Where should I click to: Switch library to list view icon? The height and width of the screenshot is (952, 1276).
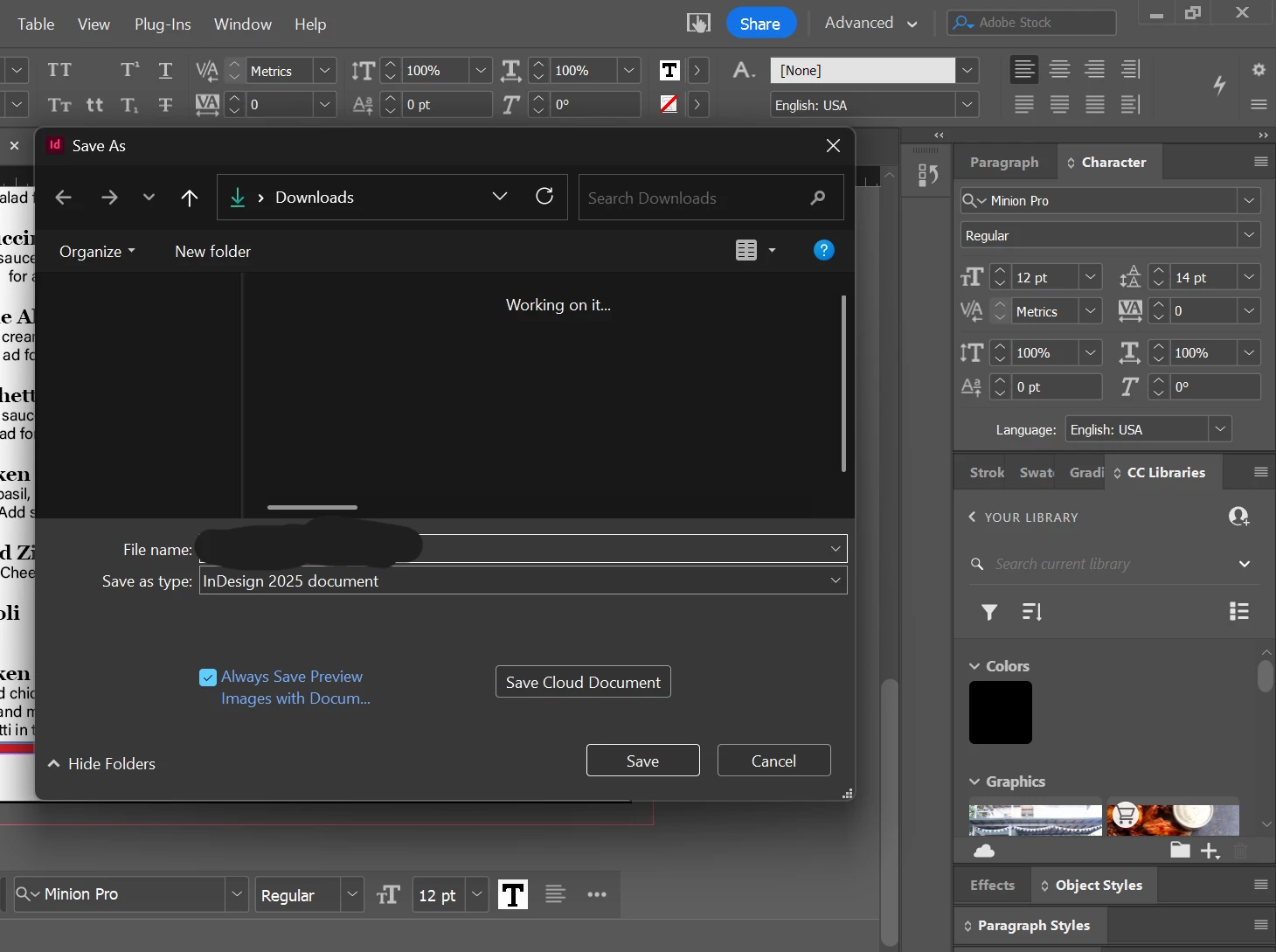1238,612
